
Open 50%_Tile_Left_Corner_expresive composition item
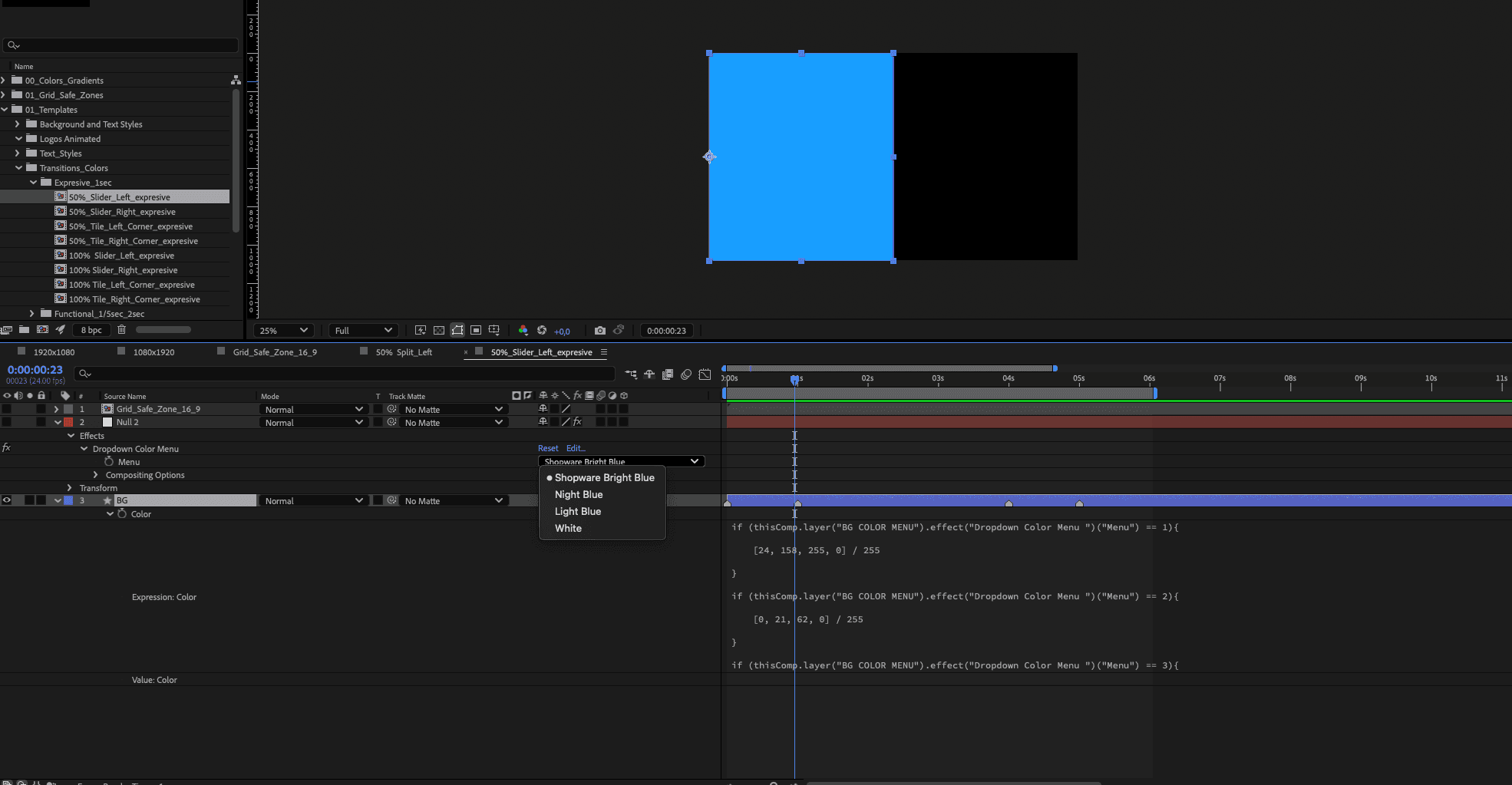pos(130,226)
